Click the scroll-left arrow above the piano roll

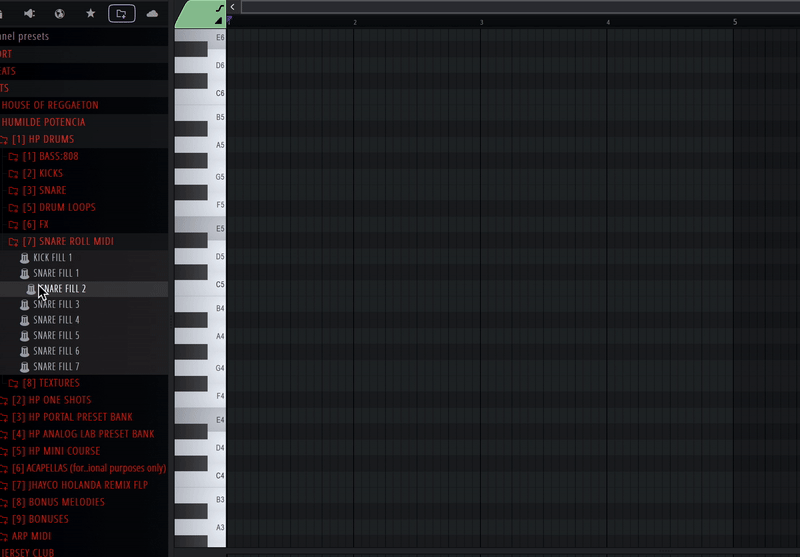233,7
